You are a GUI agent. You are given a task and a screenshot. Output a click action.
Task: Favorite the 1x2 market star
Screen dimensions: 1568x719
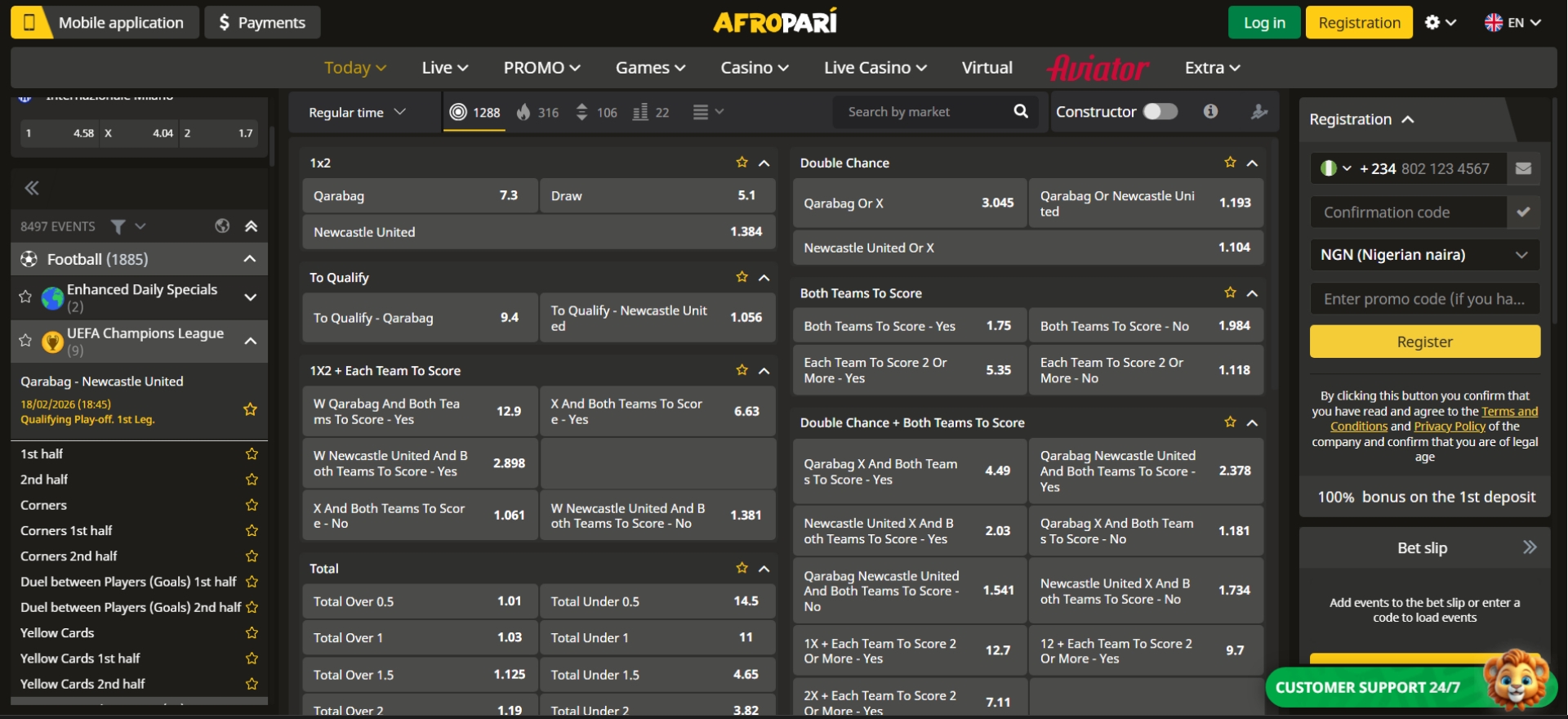coord(742,163)
